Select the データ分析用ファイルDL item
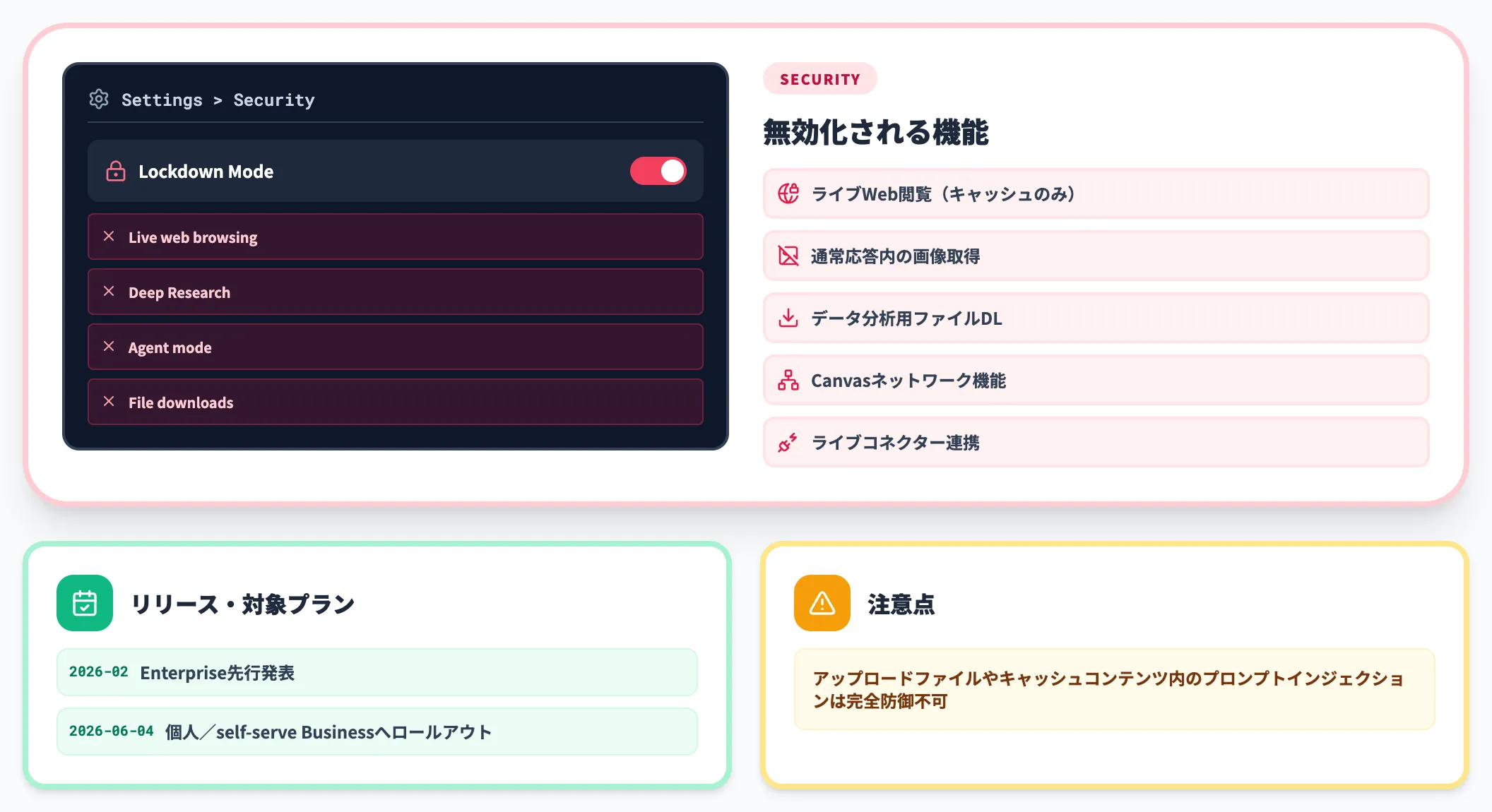 1096,318
